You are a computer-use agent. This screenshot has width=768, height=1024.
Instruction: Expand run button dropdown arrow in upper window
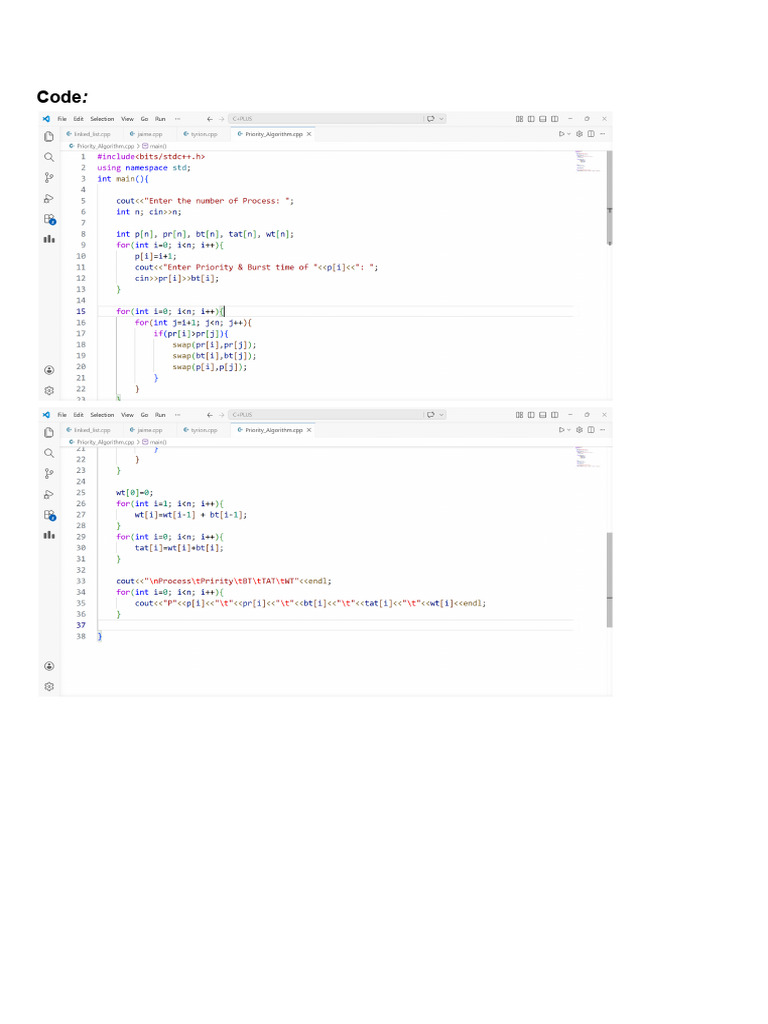pos(569,134)
